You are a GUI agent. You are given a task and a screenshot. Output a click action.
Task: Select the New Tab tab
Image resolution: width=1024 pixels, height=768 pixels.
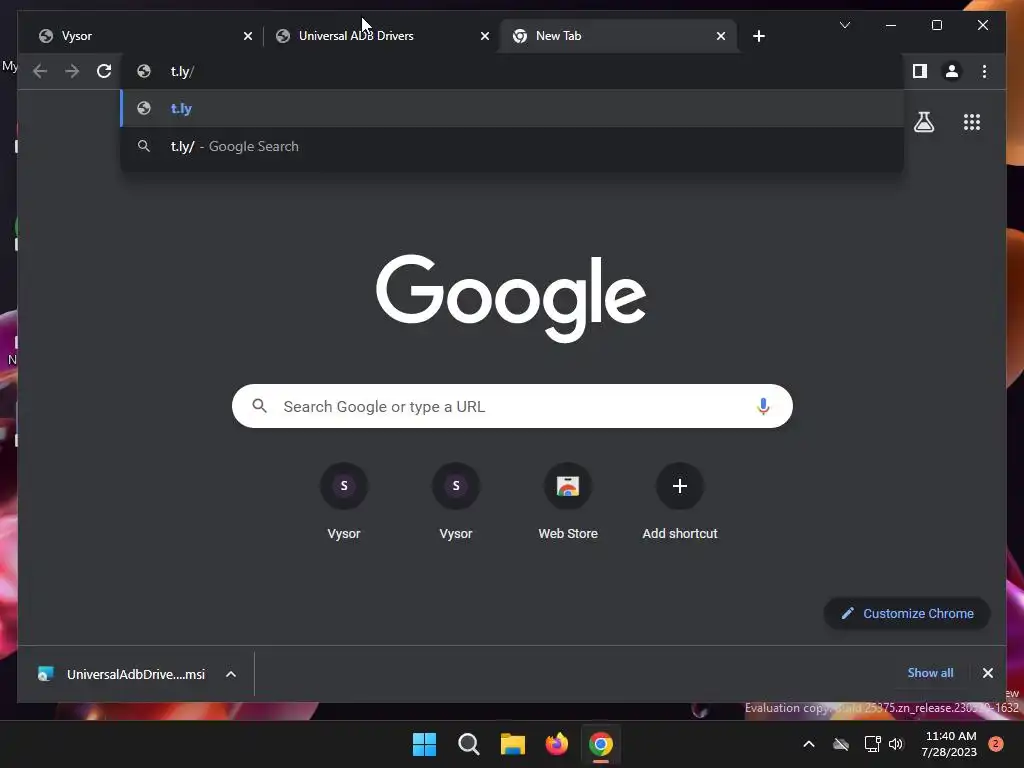coord(618,36)
